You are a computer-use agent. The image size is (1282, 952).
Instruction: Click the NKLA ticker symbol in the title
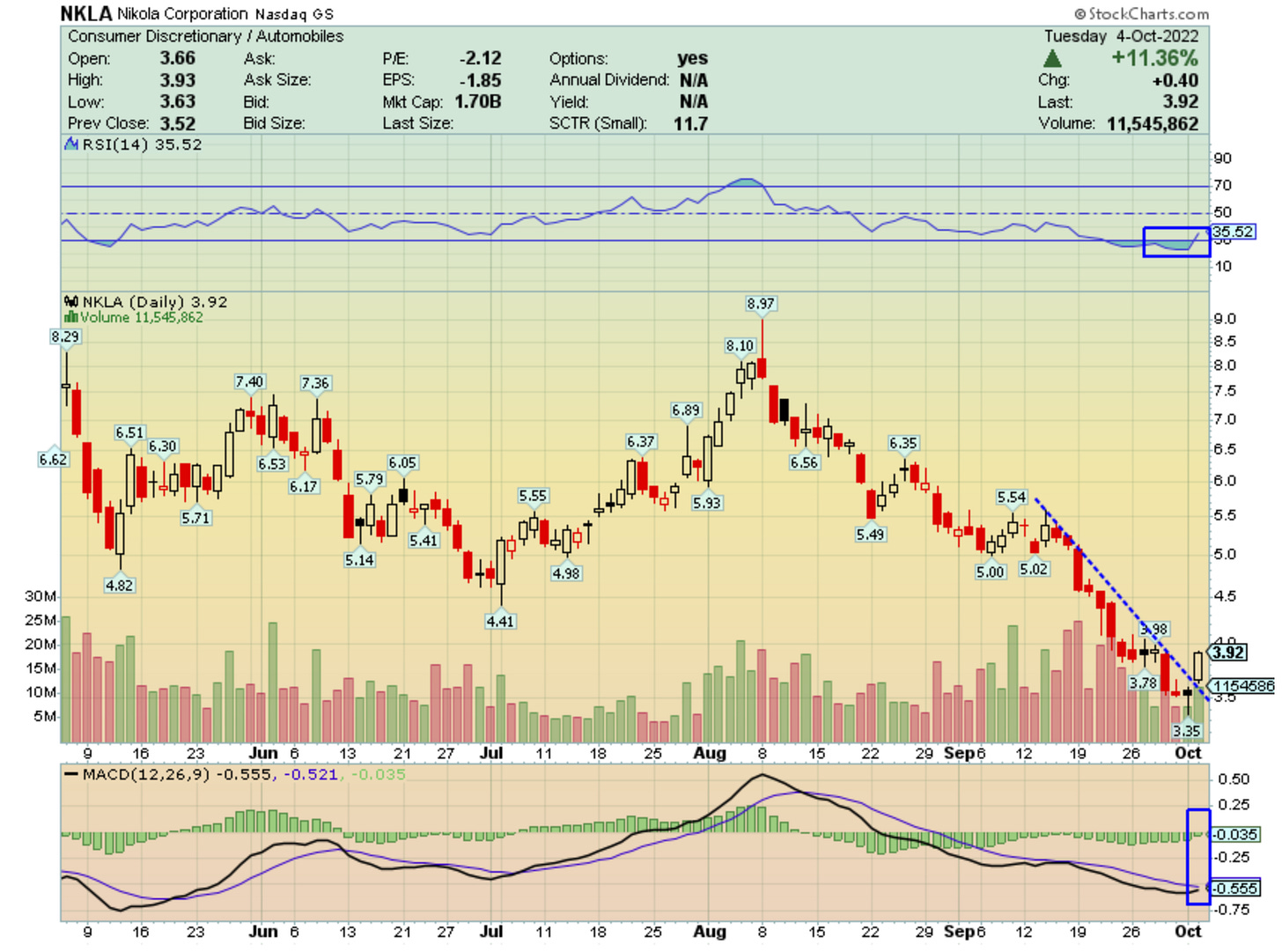pos(86,13)
